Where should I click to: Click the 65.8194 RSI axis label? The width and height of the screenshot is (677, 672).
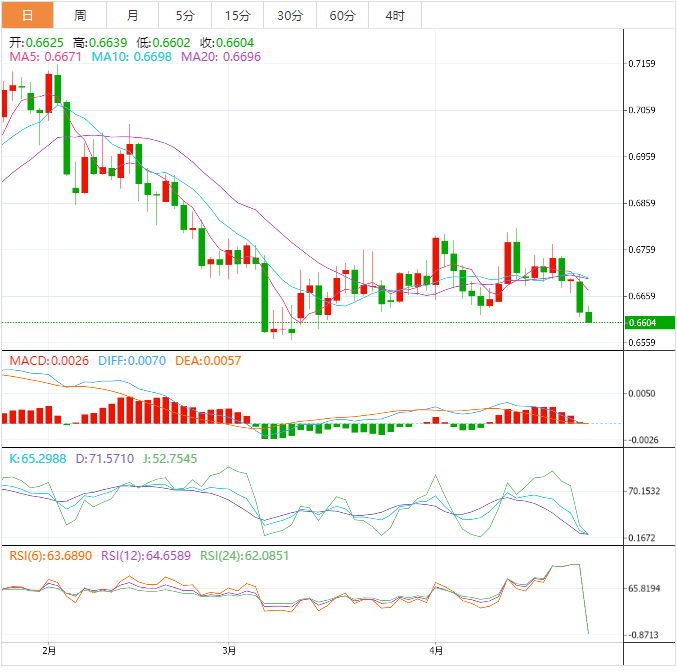point(644,589)
